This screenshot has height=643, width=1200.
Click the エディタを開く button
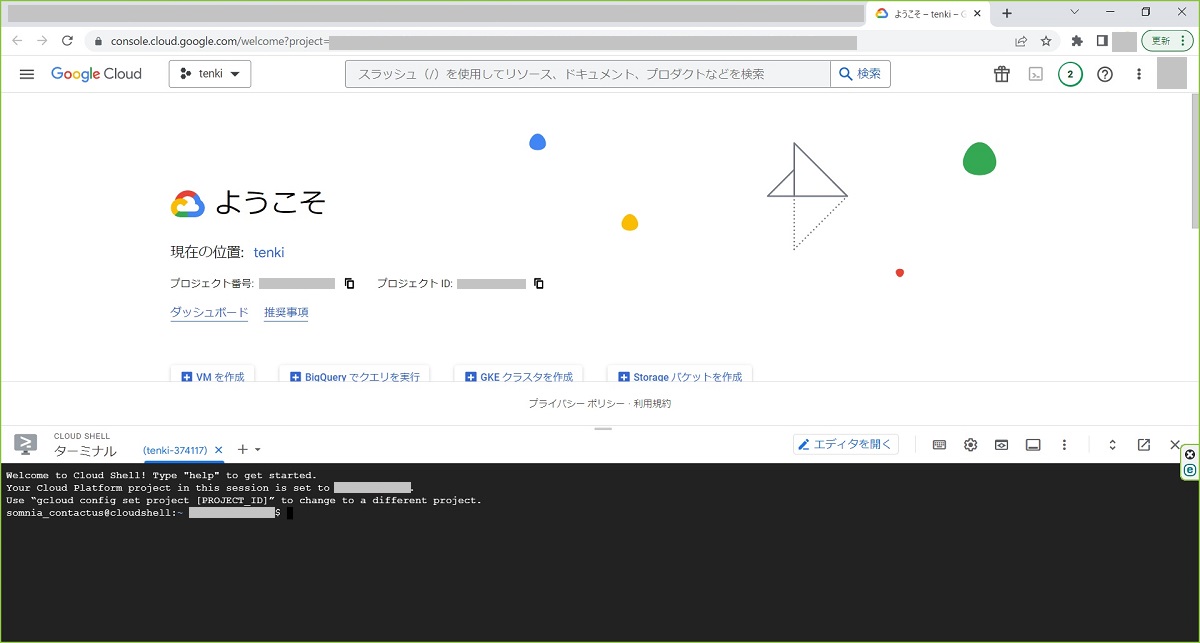[x=846, y=445]
